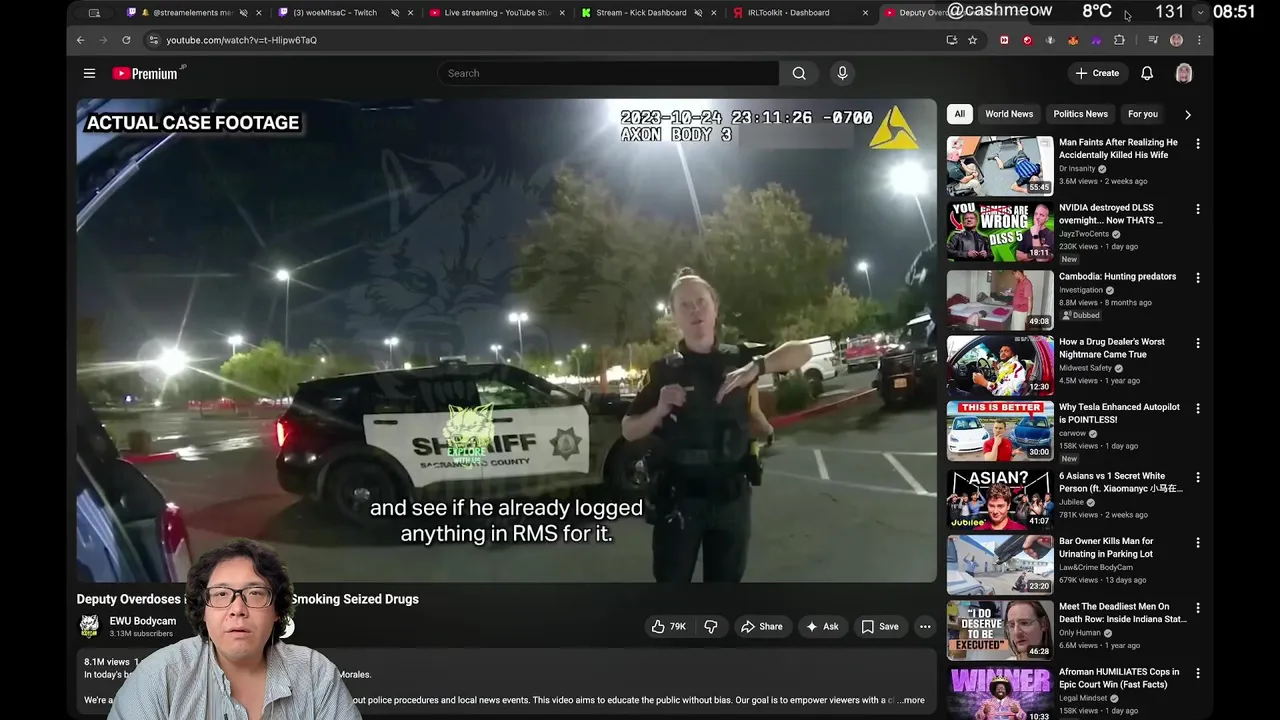This screenshot has height=720, width=1280.
Task: Open Chrome three-dot menu
Action: tap(1199, 40)
